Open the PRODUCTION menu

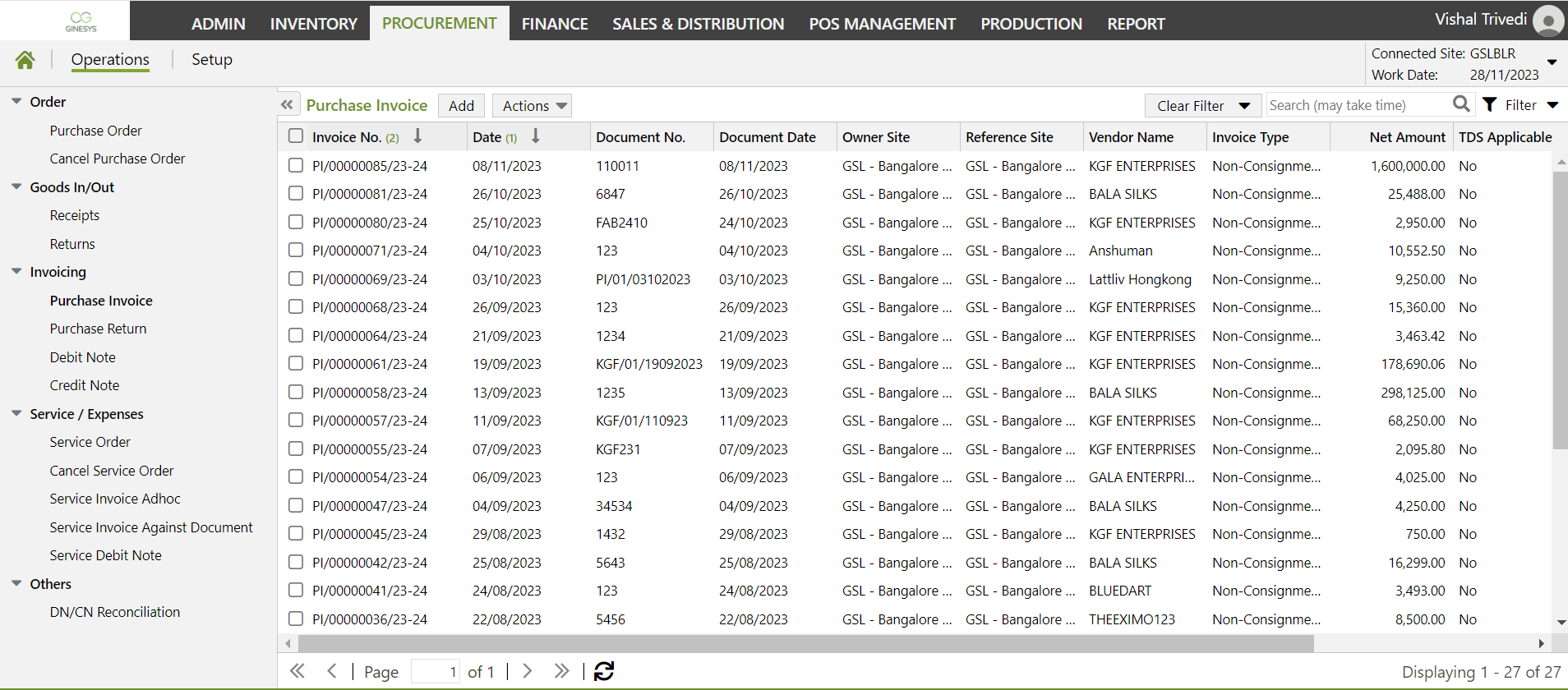tap(1031, 24)
